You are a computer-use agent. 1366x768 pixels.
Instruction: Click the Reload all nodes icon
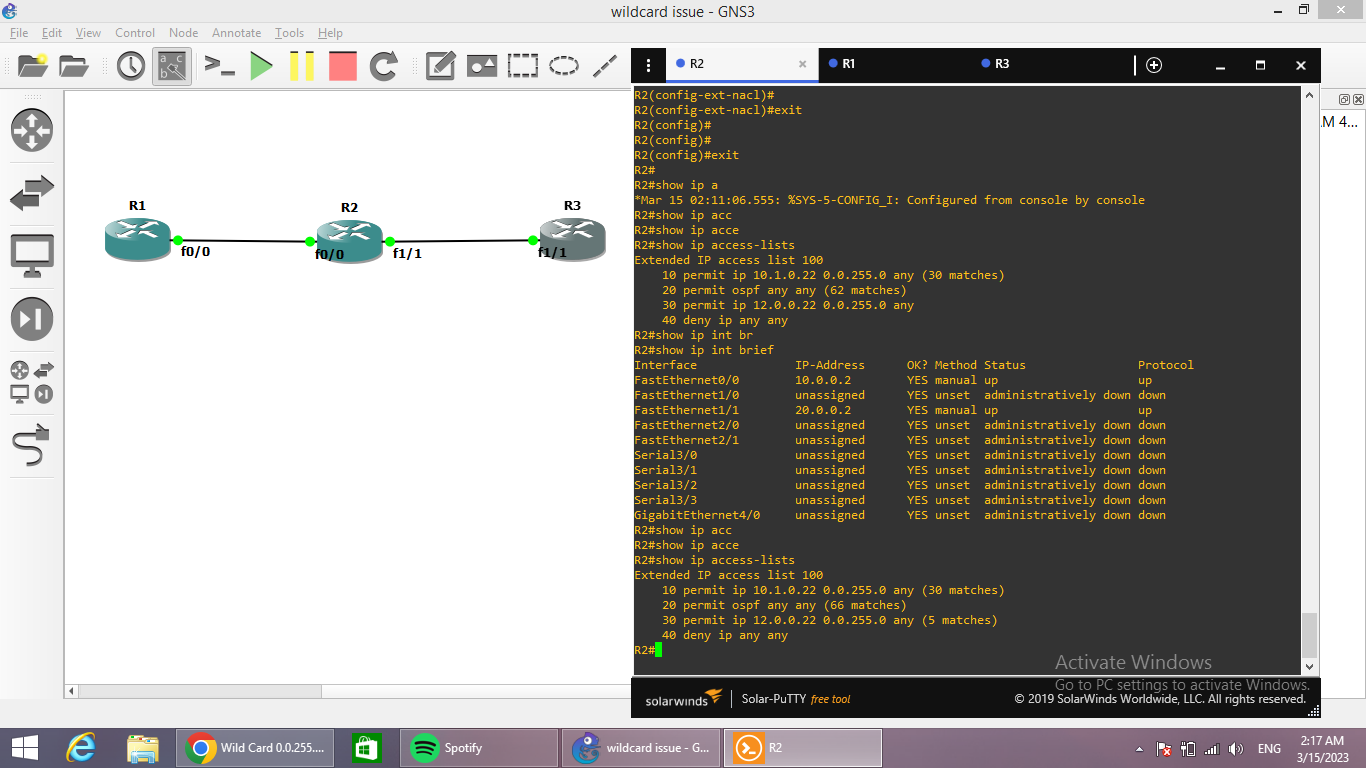pyautogui.click(x=382, y=64)
